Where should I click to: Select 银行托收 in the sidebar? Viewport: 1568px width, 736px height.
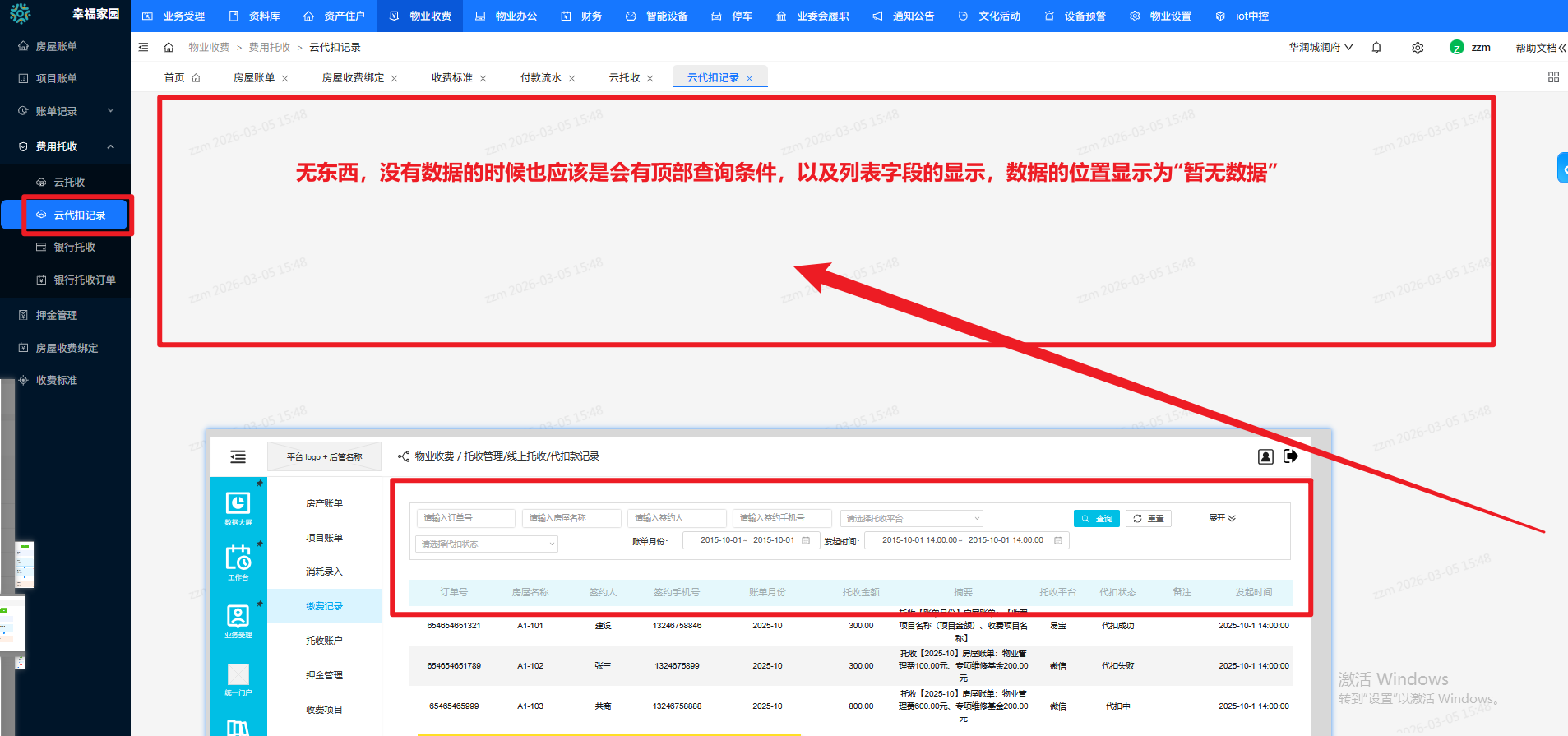click(x=74, y=247)
